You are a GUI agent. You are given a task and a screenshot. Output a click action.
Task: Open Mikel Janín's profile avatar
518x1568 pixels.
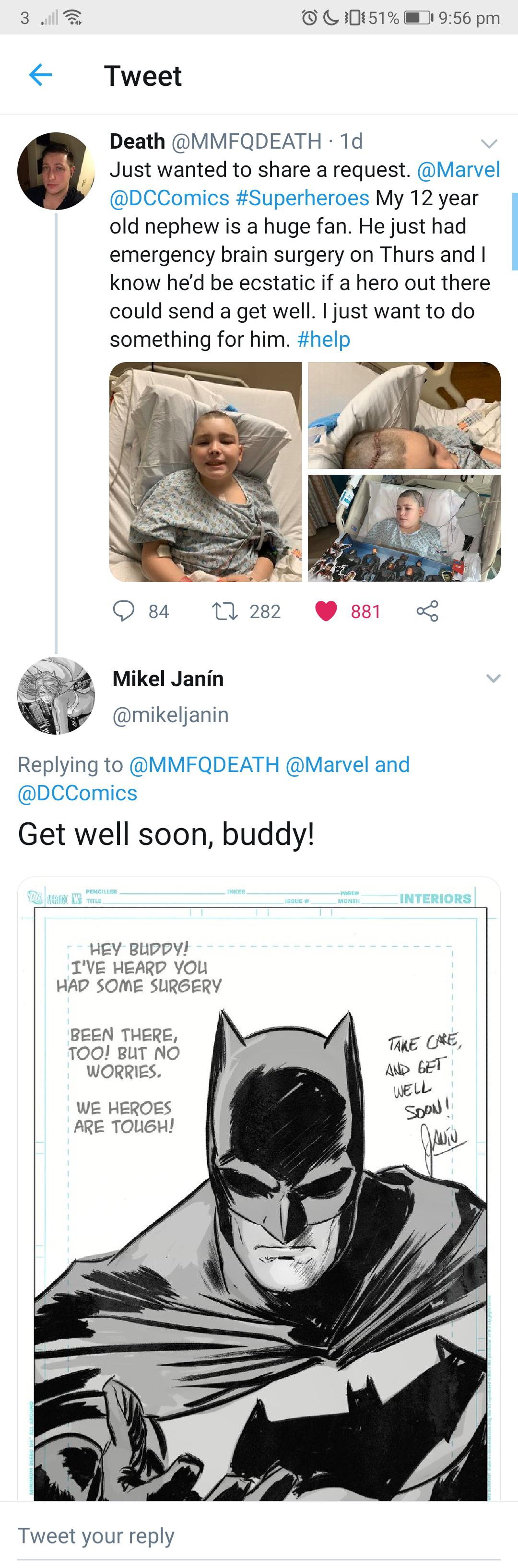(56, 696)
